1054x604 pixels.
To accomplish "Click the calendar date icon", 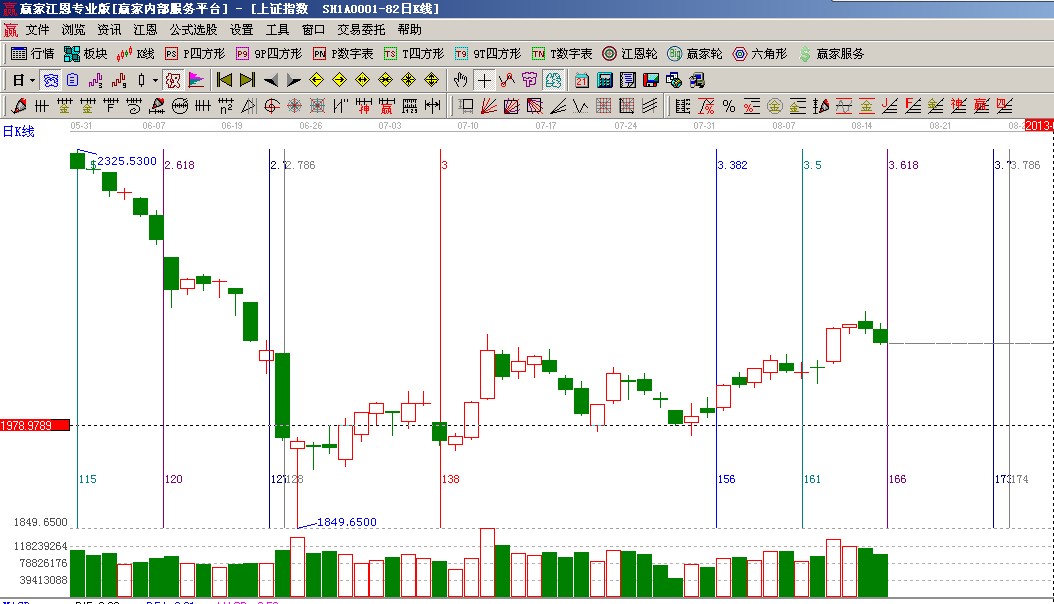I will click(582, 80).
